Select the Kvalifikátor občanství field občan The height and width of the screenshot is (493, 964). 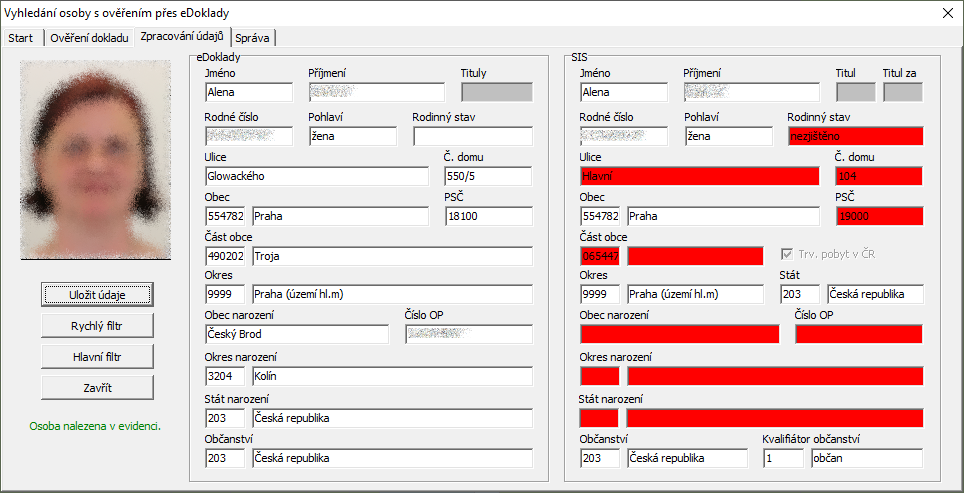point(866,458)
